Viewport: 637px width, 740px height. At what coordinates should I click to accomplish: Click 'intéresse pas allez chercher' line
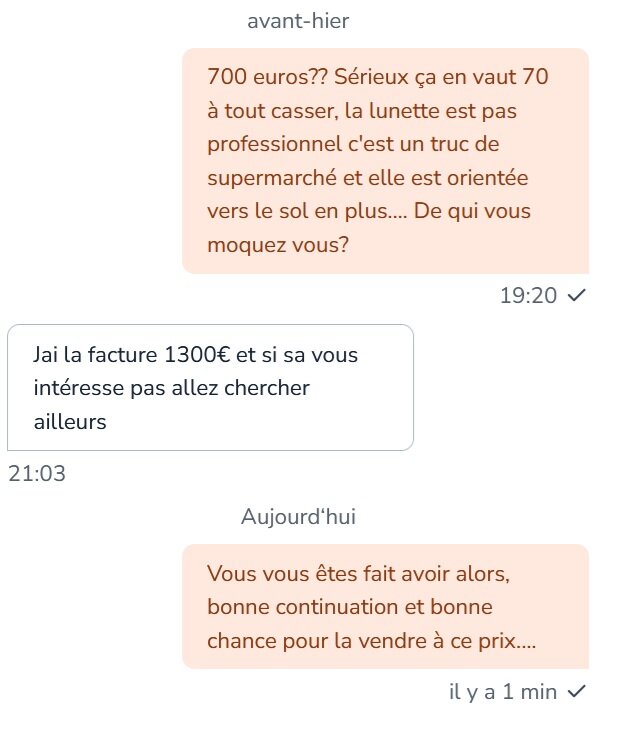tap(172, 388)
